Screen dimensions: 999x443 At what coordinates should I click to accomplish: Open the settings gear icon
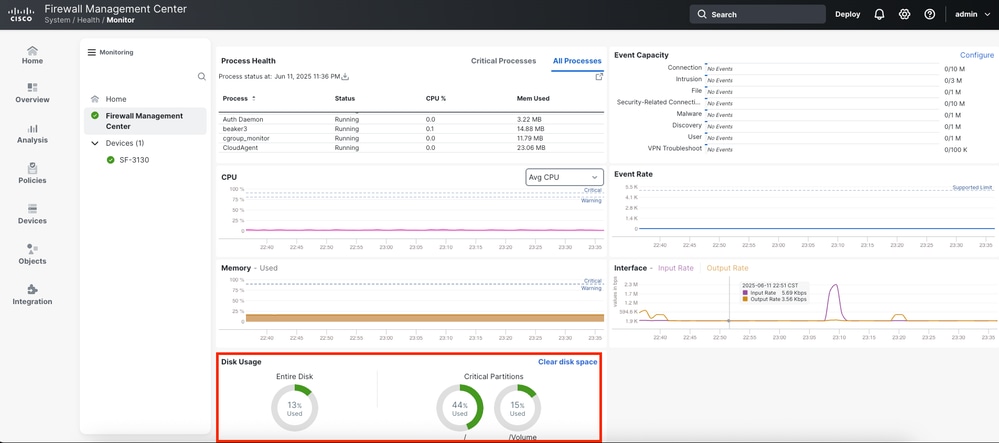click(x=904, y=14)
